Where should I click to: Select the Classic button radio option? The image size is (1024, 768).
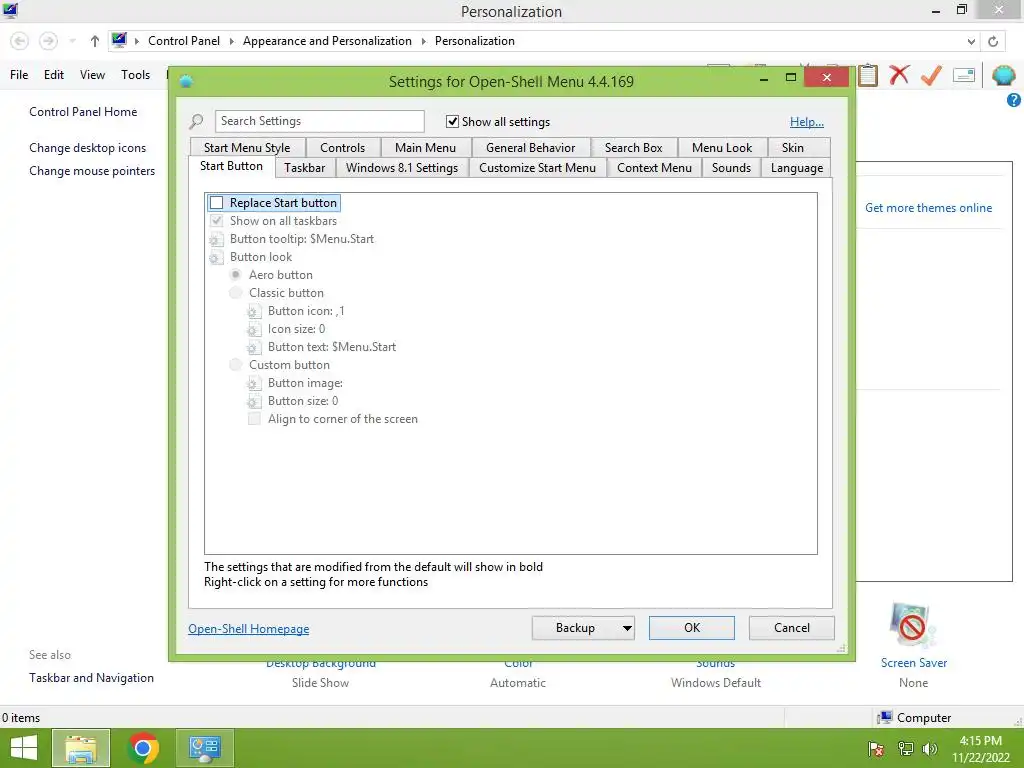[x=236, y=293]
